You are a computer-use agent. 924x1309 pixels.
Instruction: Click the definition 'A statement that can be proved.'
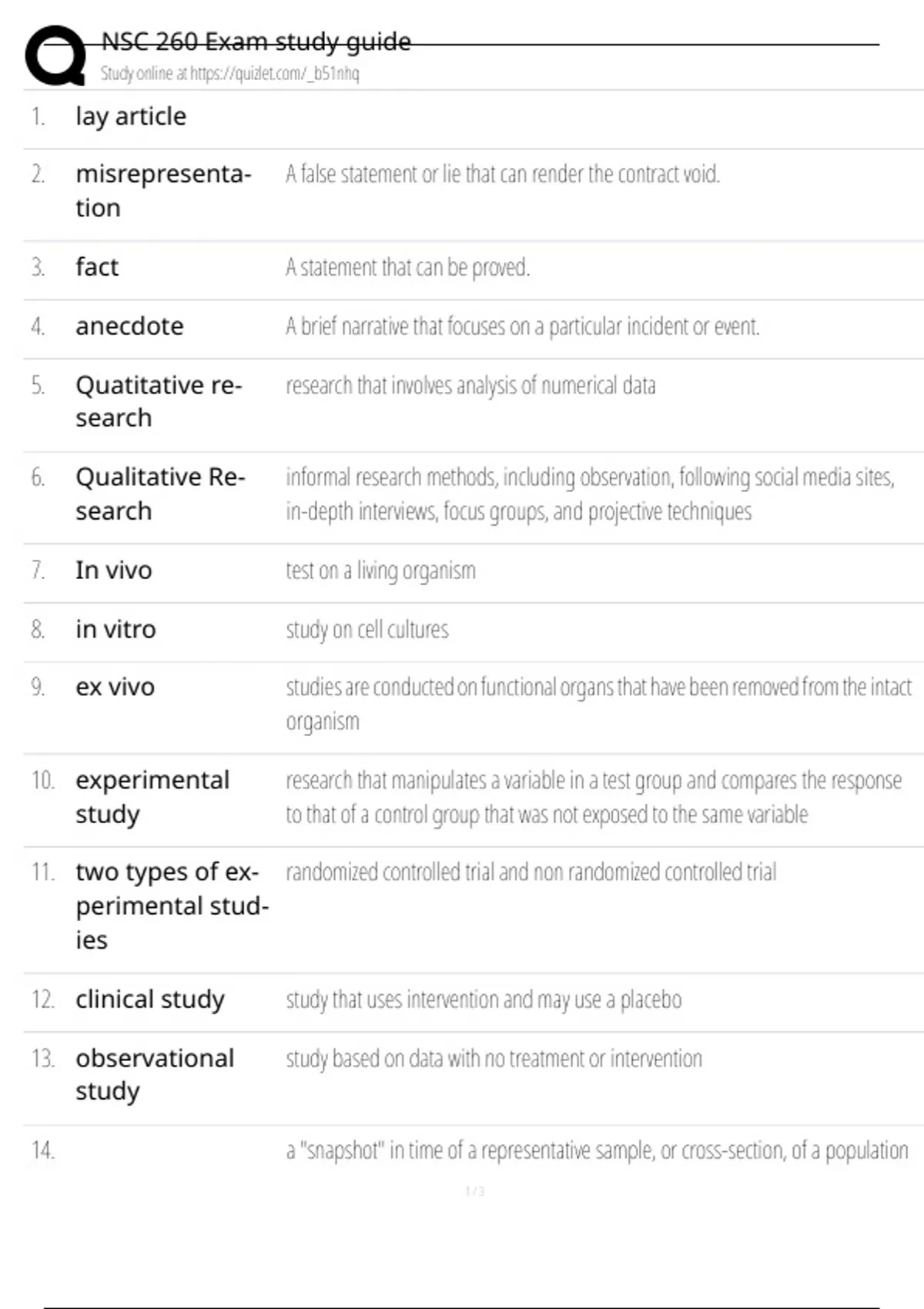408,267
